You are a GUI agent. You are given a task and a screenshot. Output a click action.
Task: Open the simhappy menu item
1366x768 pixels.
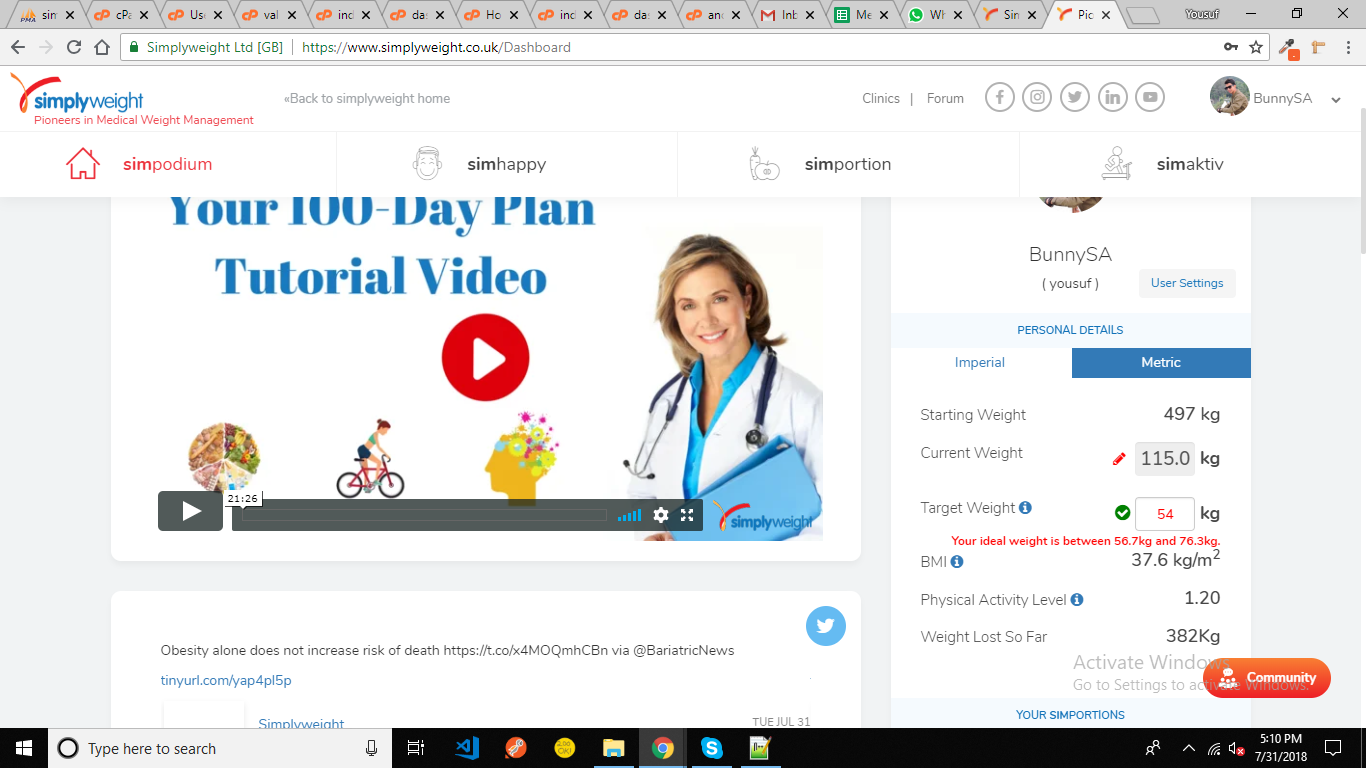507,164
